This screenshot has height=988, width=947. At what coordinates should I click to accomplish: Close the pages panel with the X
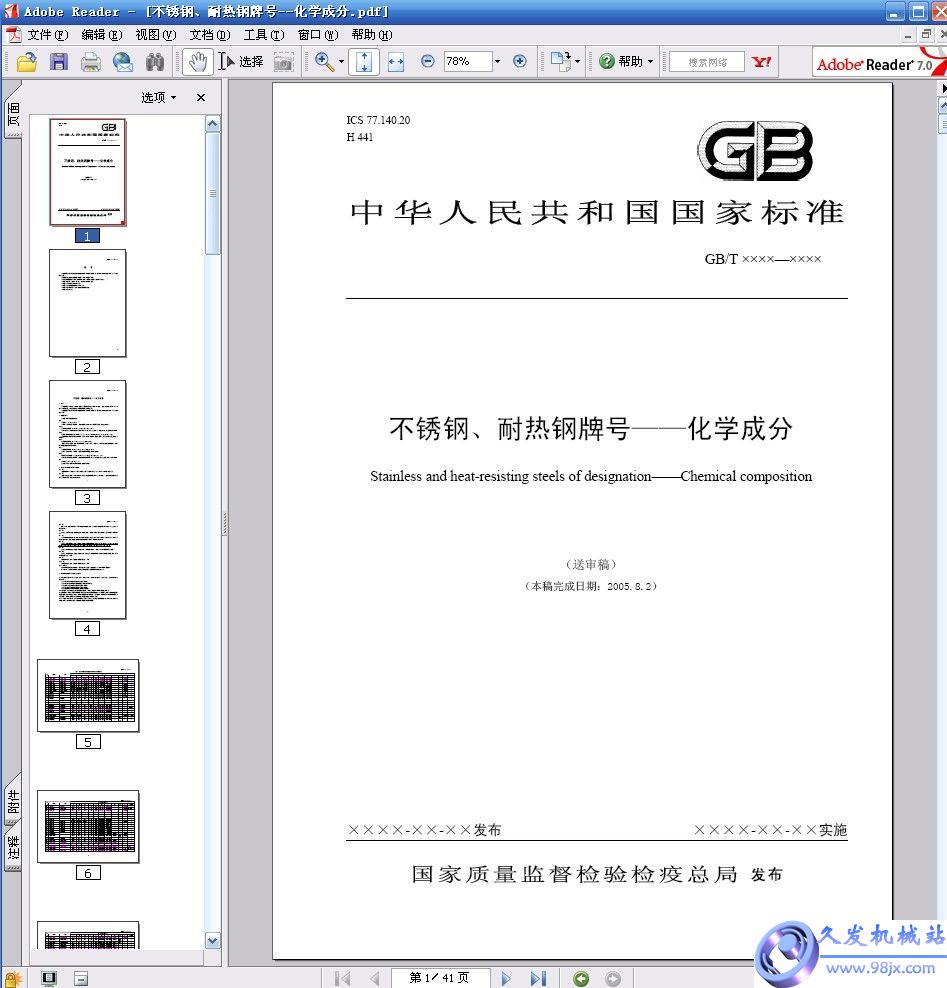[201, 97]
